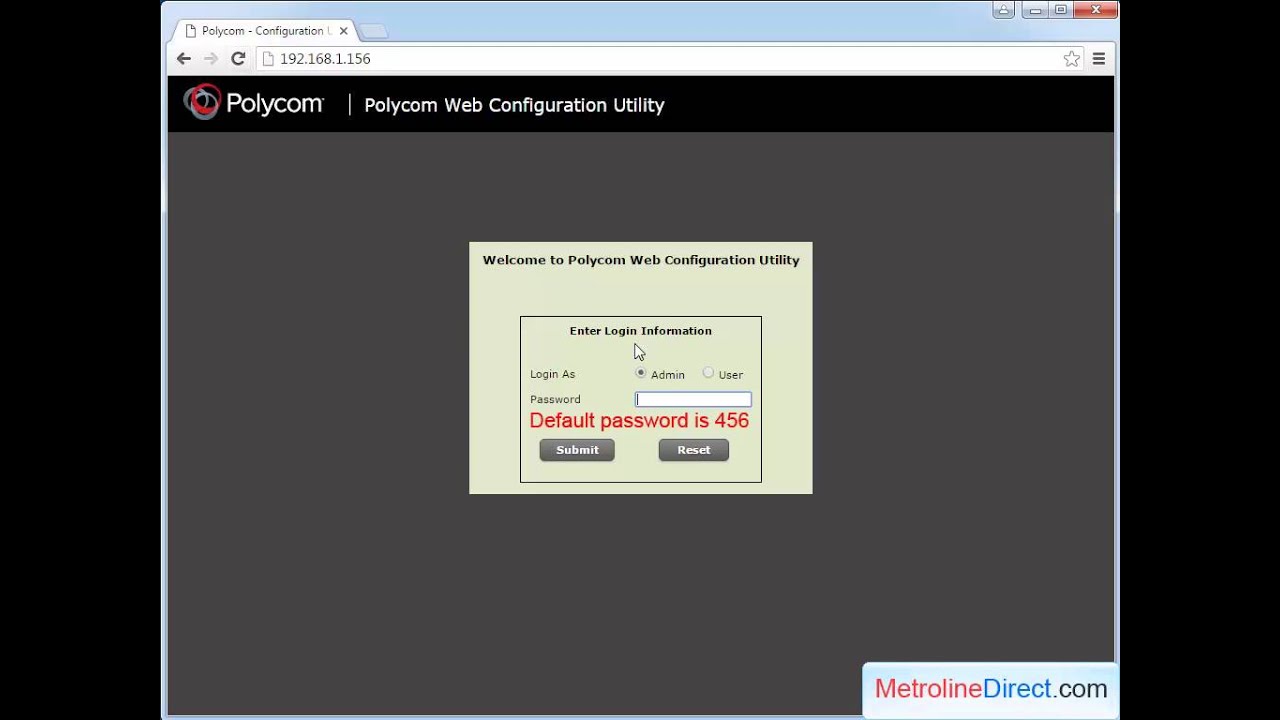Minimize the browser window

pyautogui.click(x=1035, y=10)
